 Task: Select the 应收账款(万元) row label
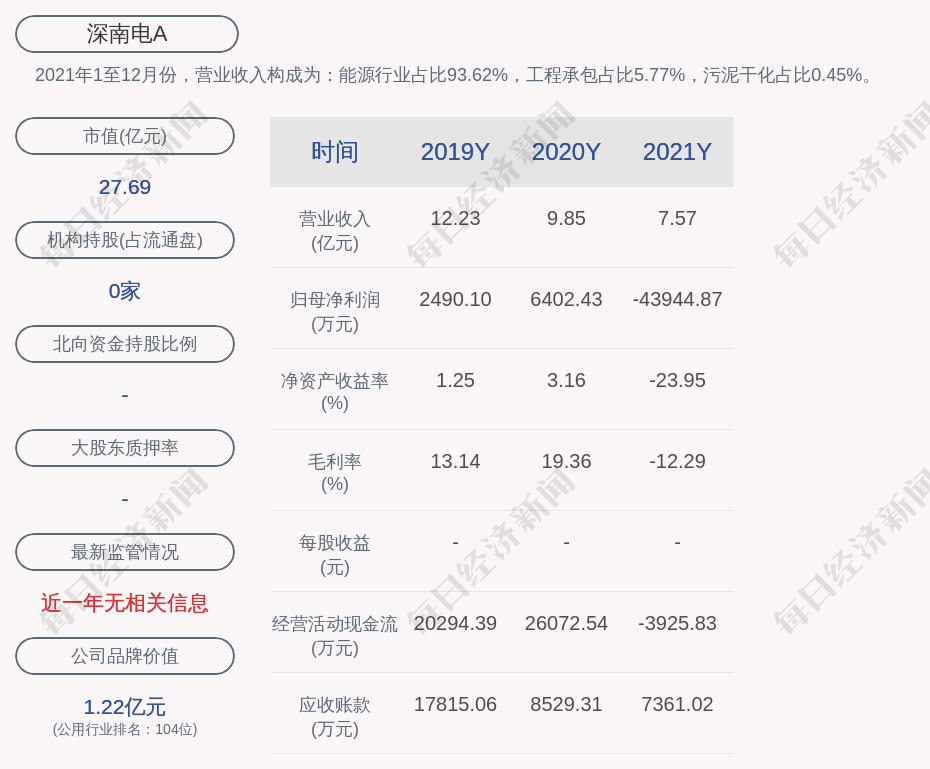335,717
